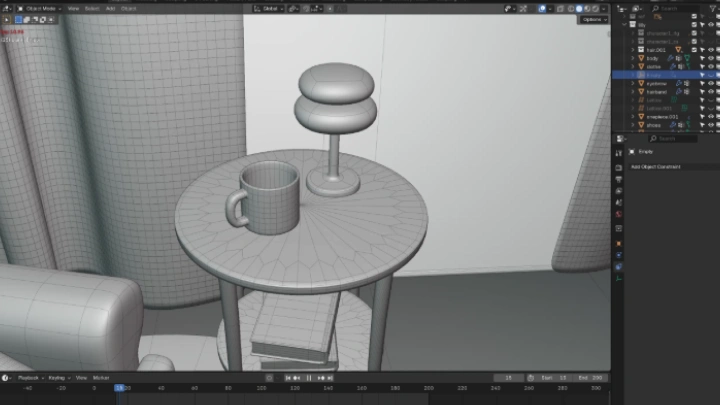This screenshot has height=405, width=720.
Task: Click the hair.001 collection box icon
Action: click(x=641, y=50)
